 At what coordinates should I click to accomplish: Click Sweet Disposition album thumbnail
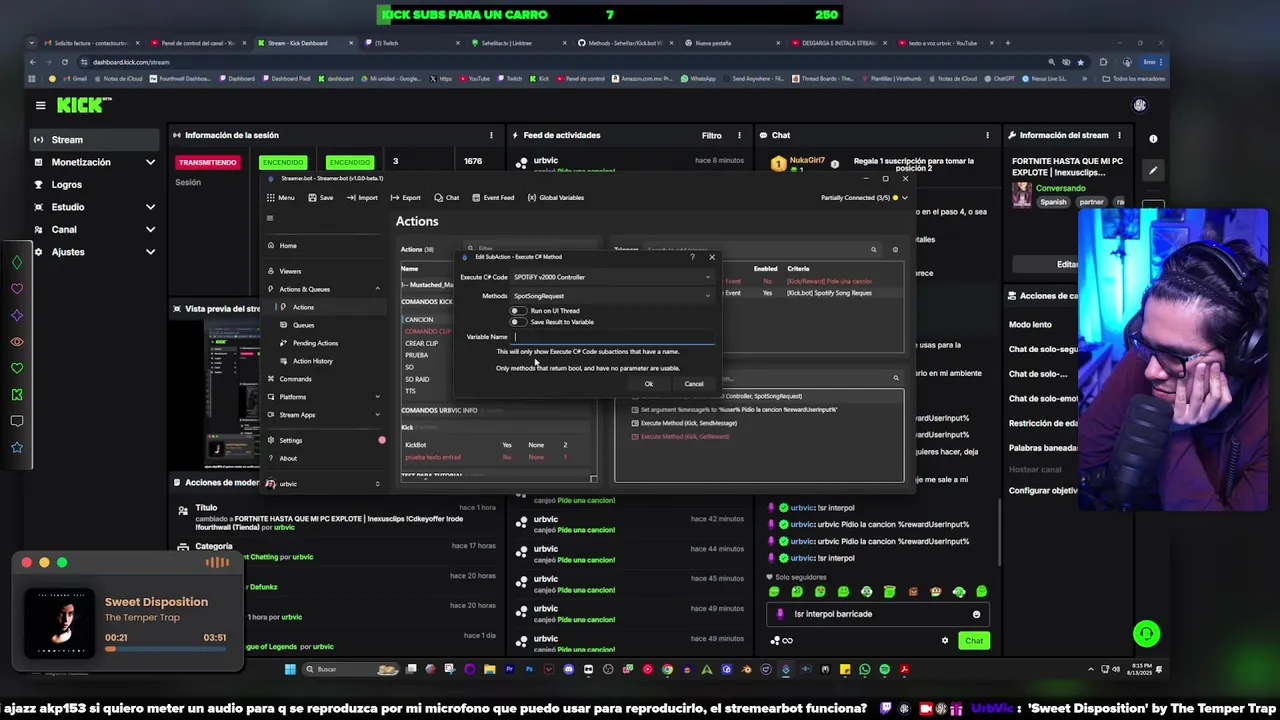(60, 621)
